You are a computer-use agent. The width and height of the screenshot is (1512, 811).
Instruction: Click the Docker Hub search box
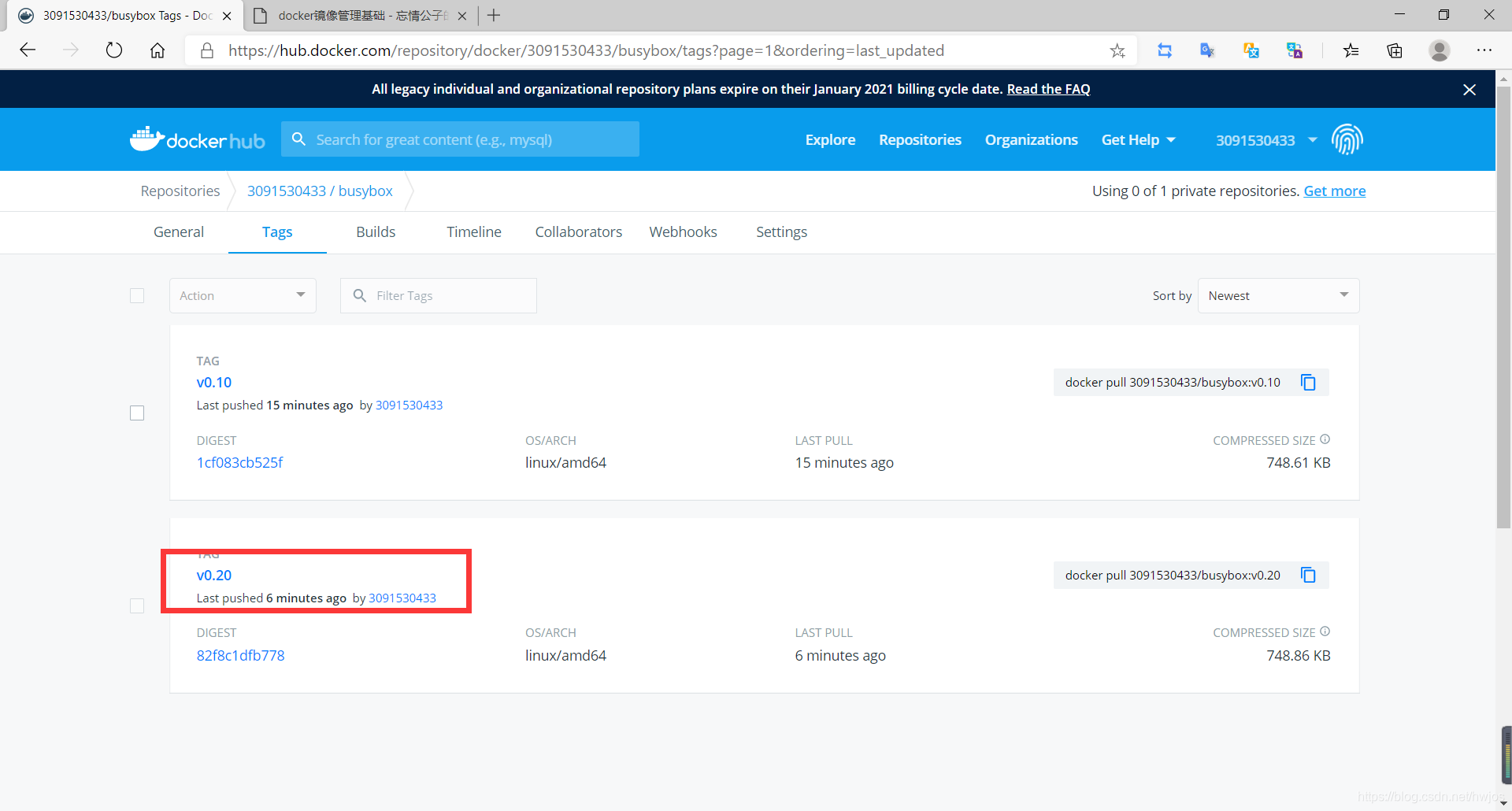(x=460, y=139)
